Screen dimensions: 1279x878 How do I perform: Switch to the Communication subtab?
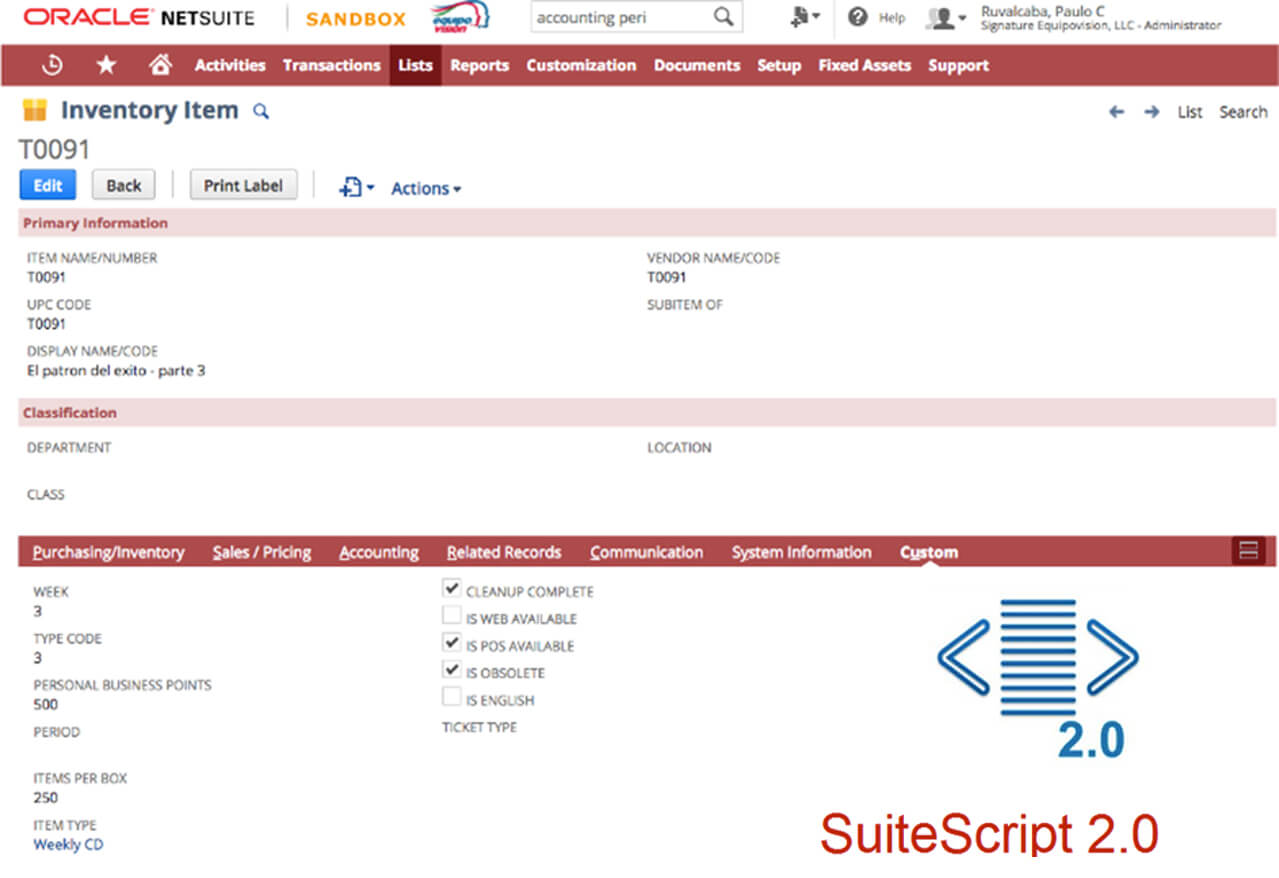pos(647,552)
